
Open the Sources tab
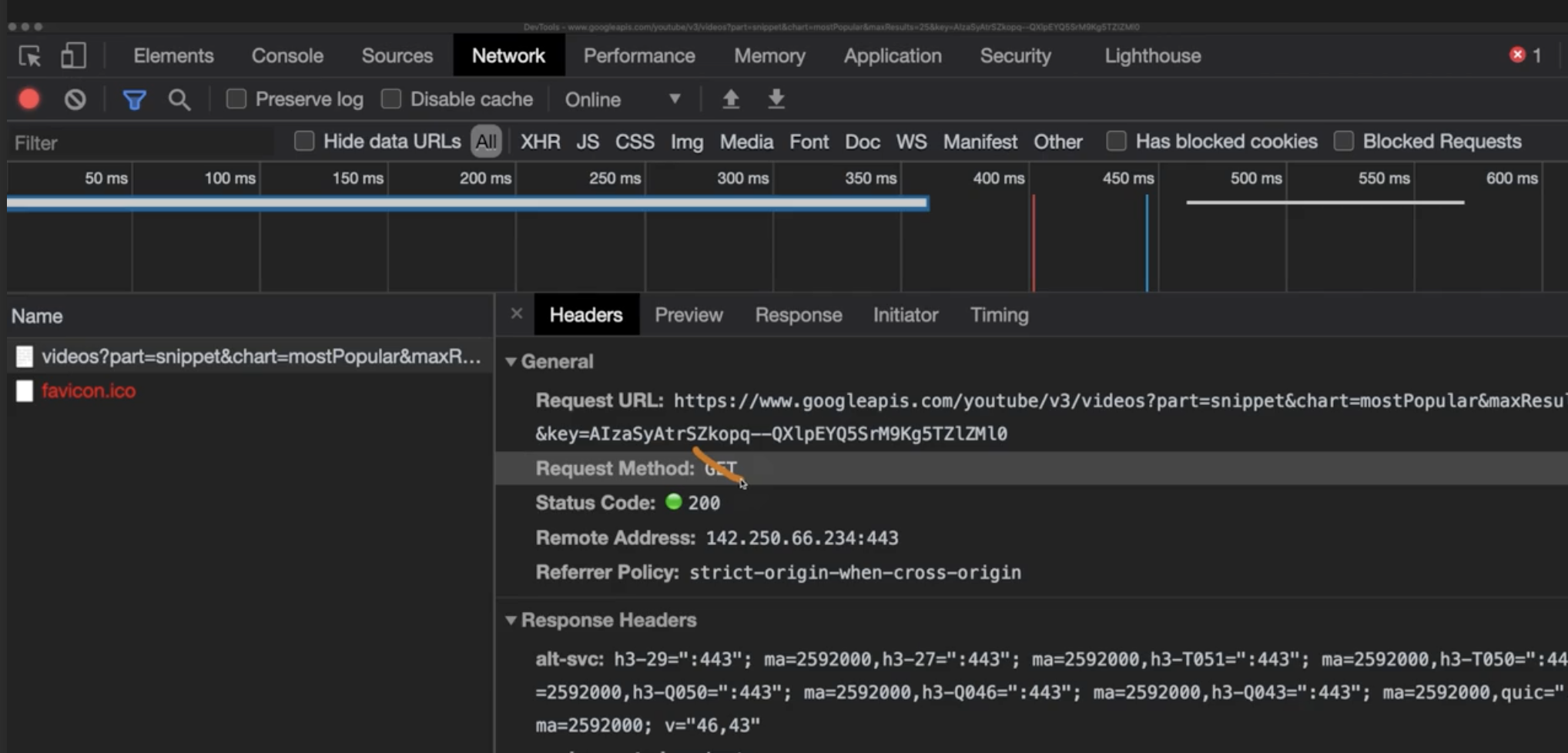(397, 55)
